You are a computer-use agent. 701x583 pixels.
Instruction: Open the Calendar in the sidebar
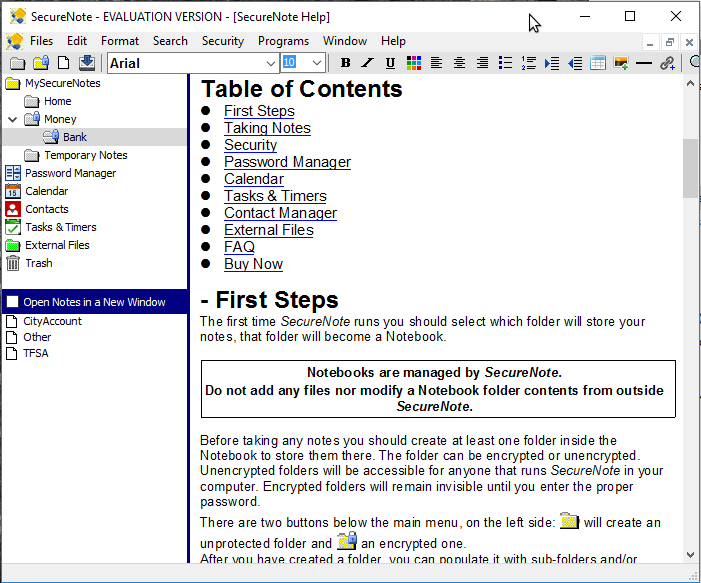click(37, 191)
